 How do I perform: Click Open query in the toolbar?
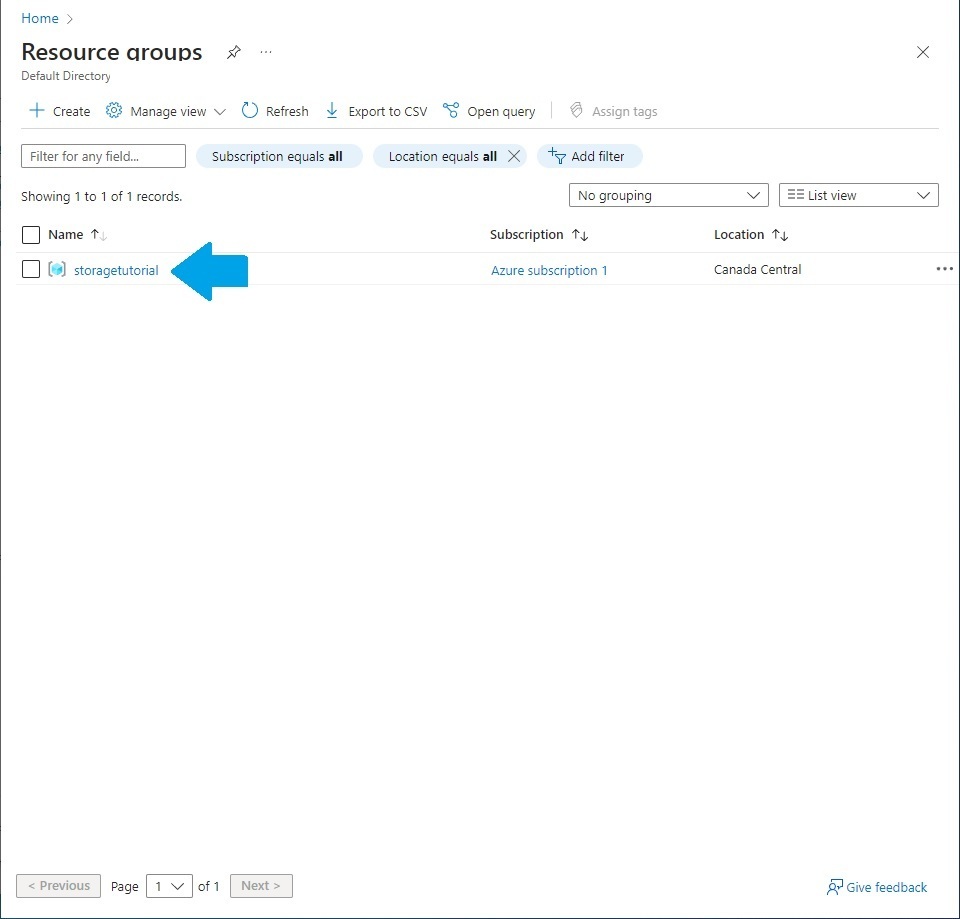489,111
